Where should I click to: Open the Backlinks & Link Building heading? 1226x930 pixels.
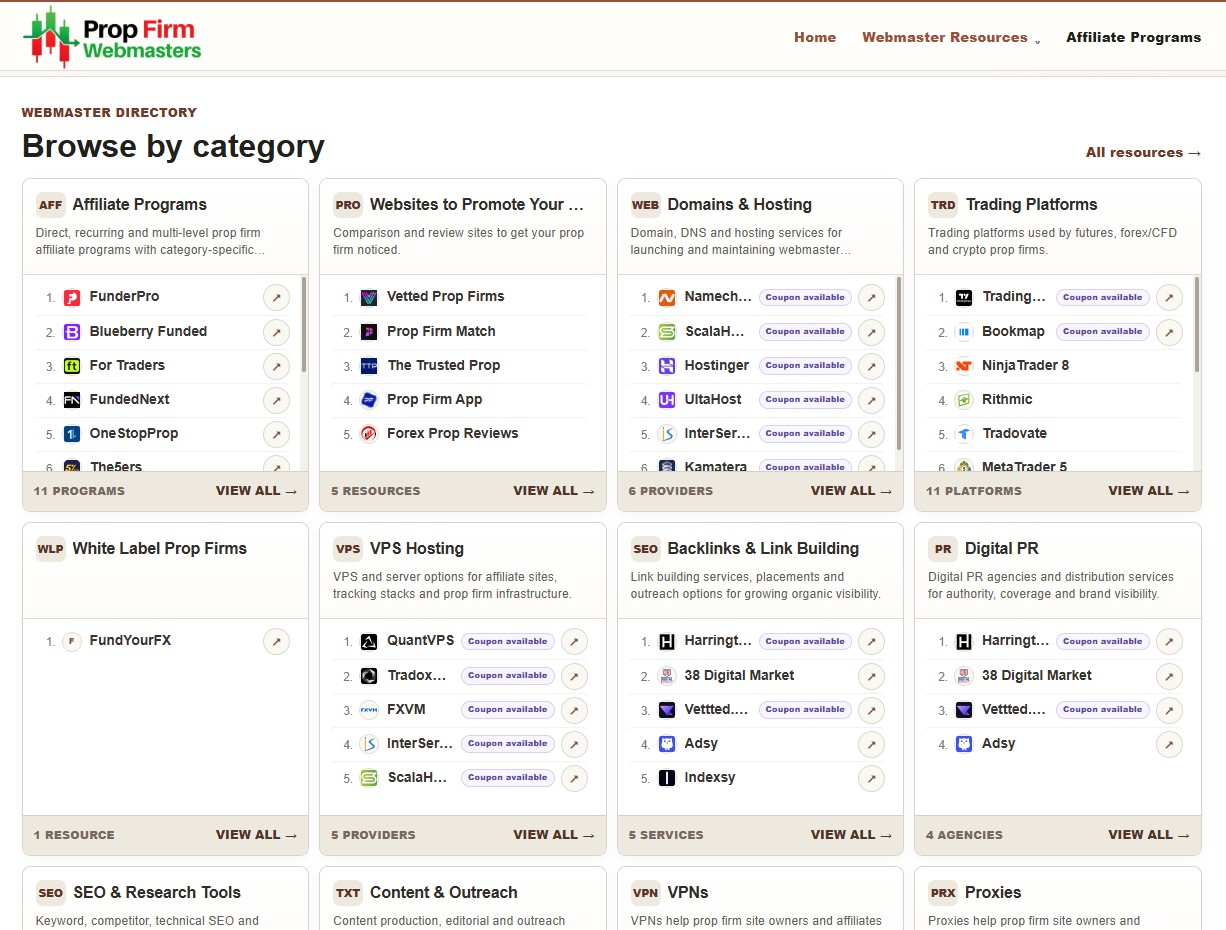click(x=763, y=549)
